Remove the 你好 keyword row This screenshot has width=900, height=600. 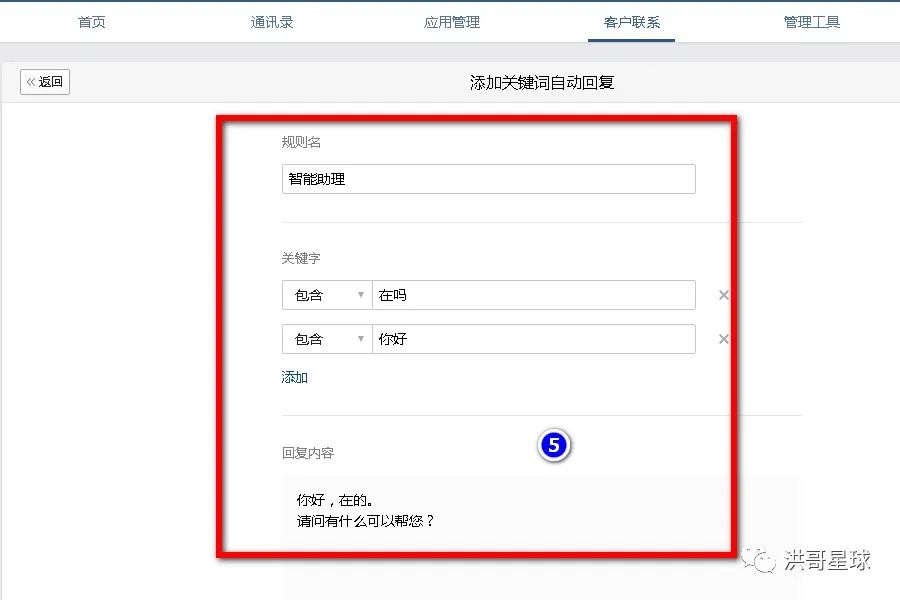click(723, 339)
